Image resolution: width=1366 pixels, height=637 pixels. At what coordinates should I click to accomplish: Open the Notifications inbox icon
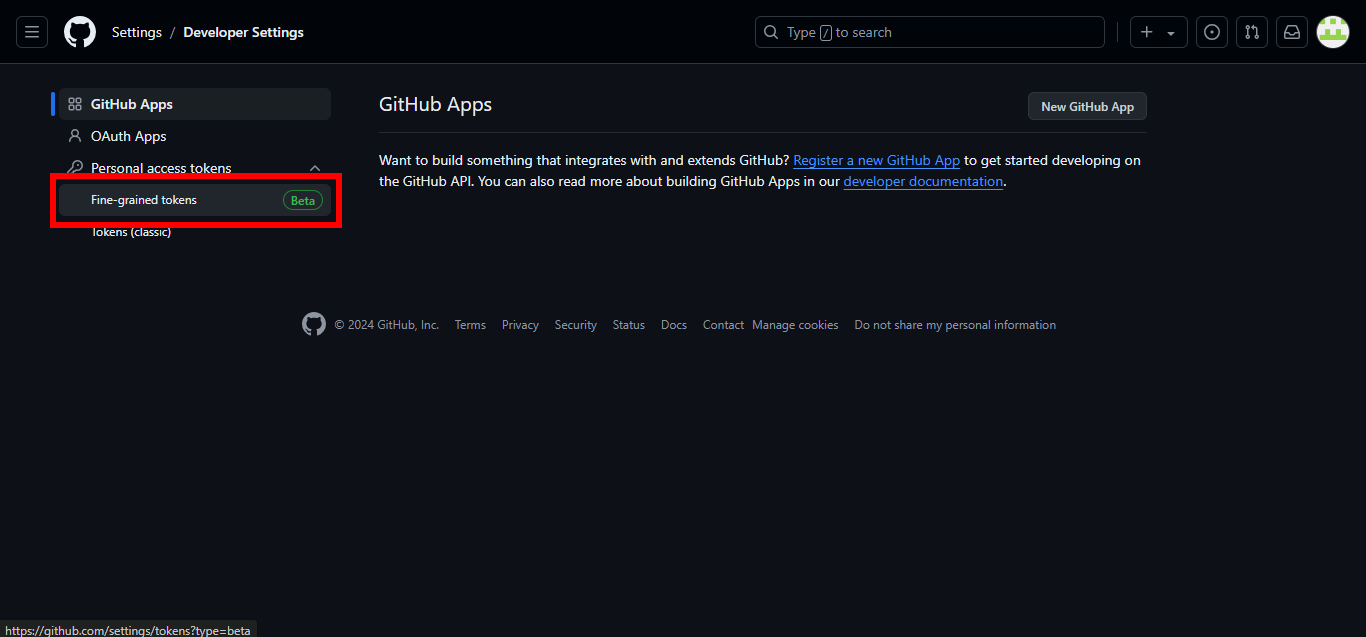(x=1292, y=32)
